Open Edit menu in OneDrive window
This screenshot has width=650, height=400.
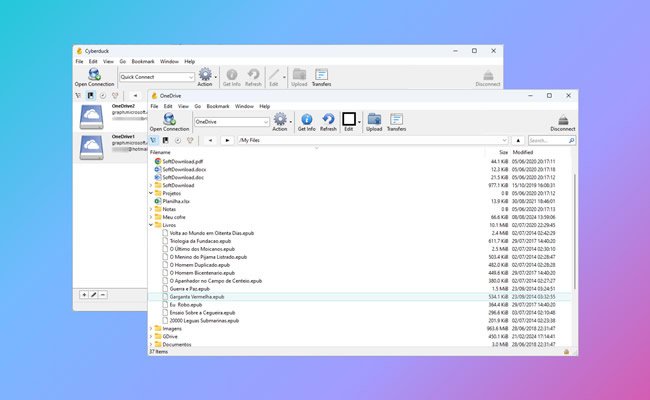pos(168,106)
